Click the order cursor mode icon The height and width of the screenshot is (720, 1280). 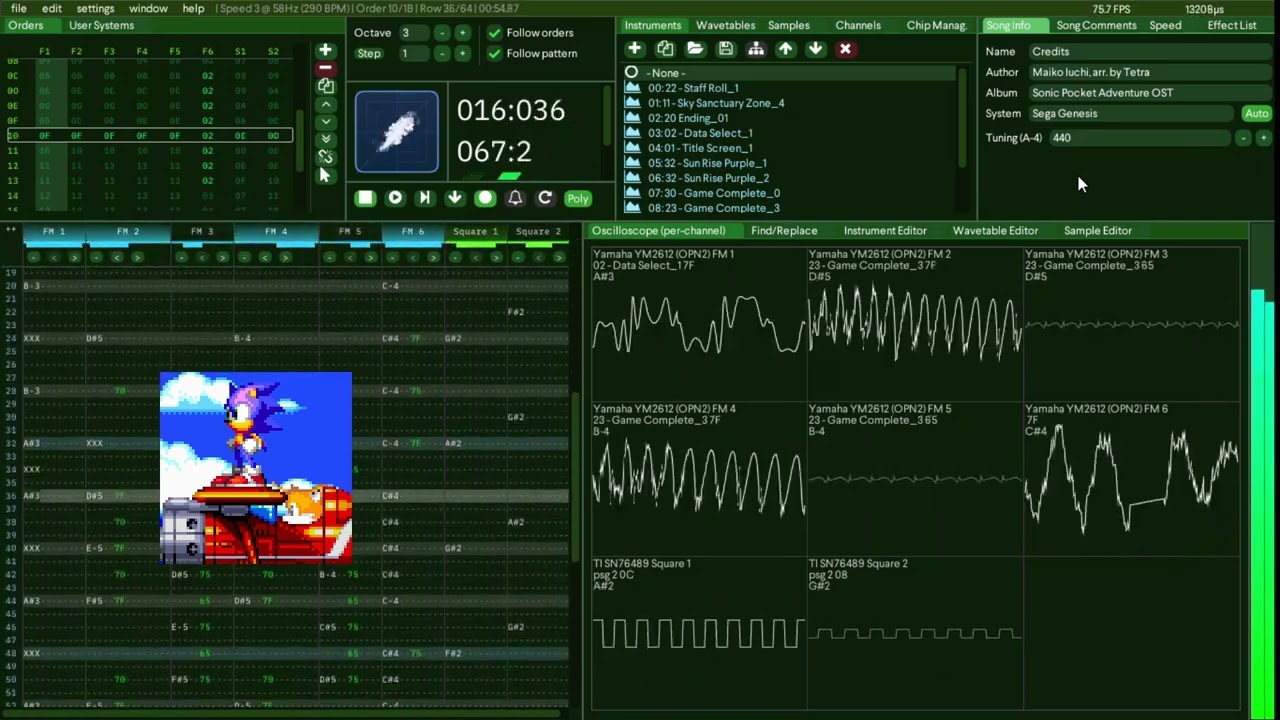pos(325,175)
